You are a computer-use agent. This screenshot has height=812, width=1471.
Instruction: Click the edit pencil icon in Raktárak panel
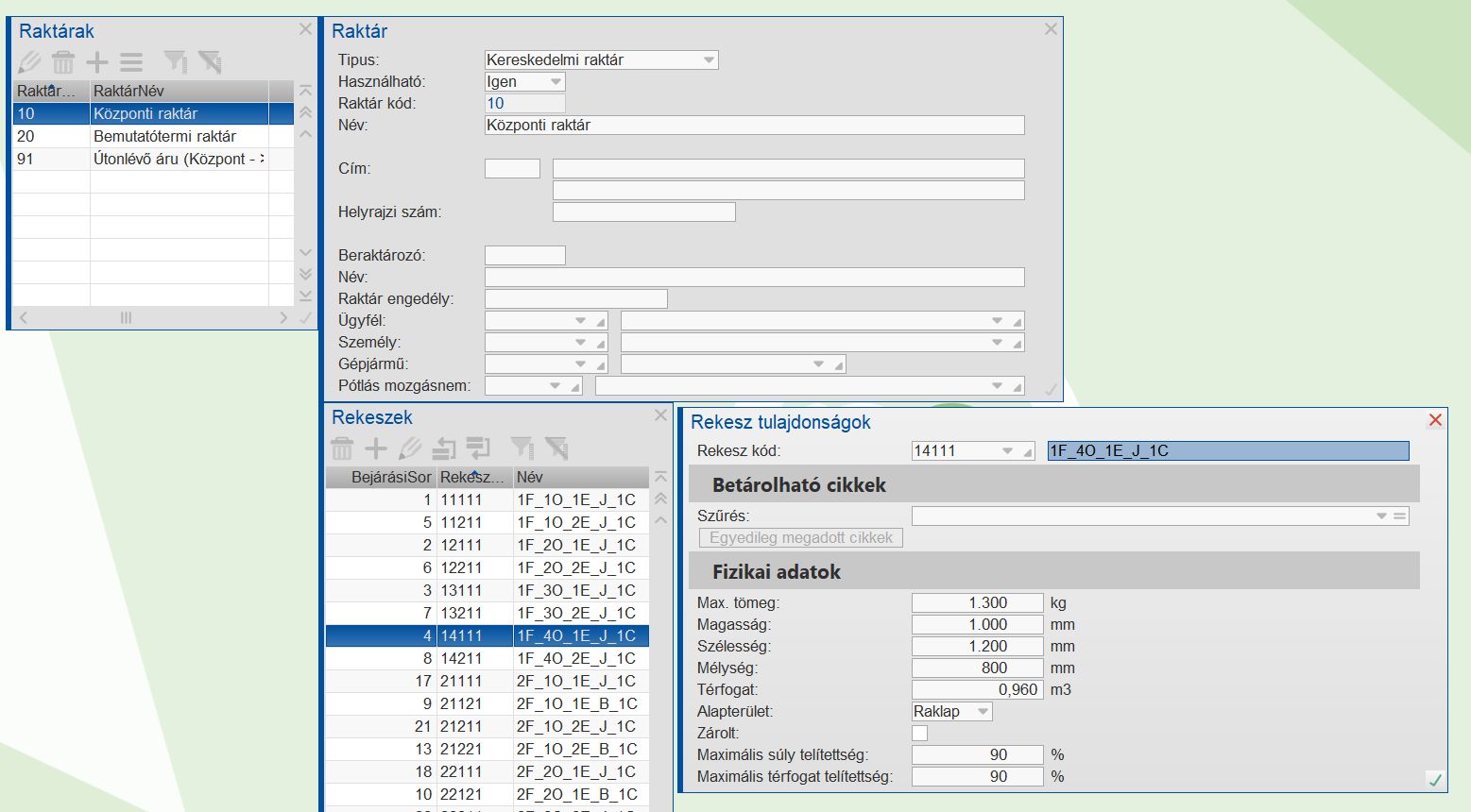point(29,62)
